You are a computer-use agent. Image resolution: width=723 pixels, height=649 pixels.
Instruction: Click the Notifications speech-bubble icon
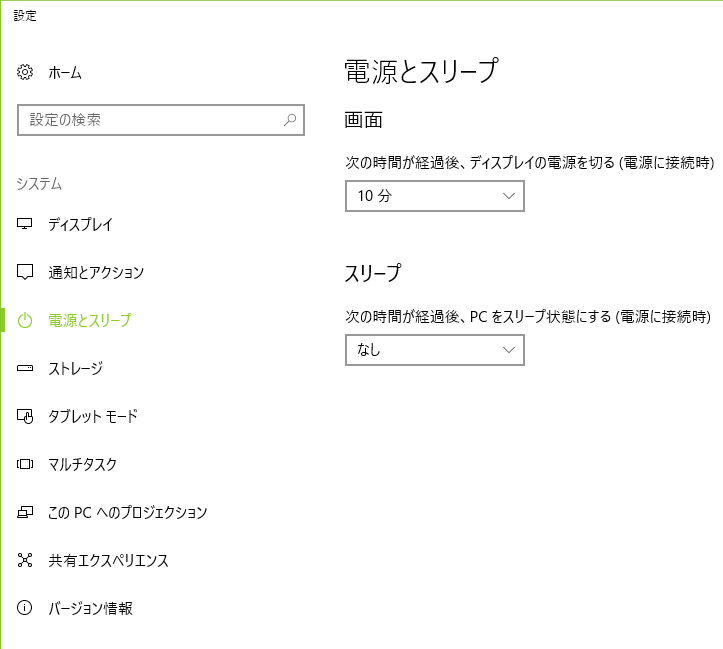click(25, 272)
